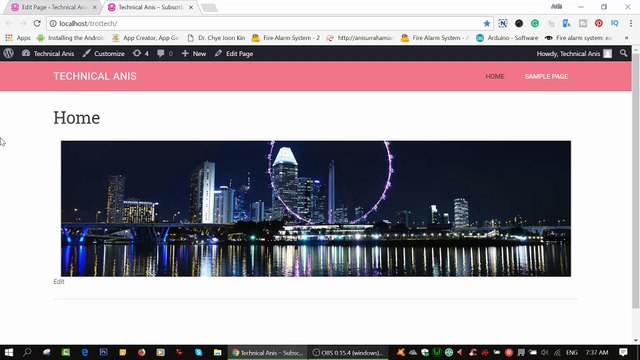Click the dashed-square N extension icon

(x=503, y=23)
